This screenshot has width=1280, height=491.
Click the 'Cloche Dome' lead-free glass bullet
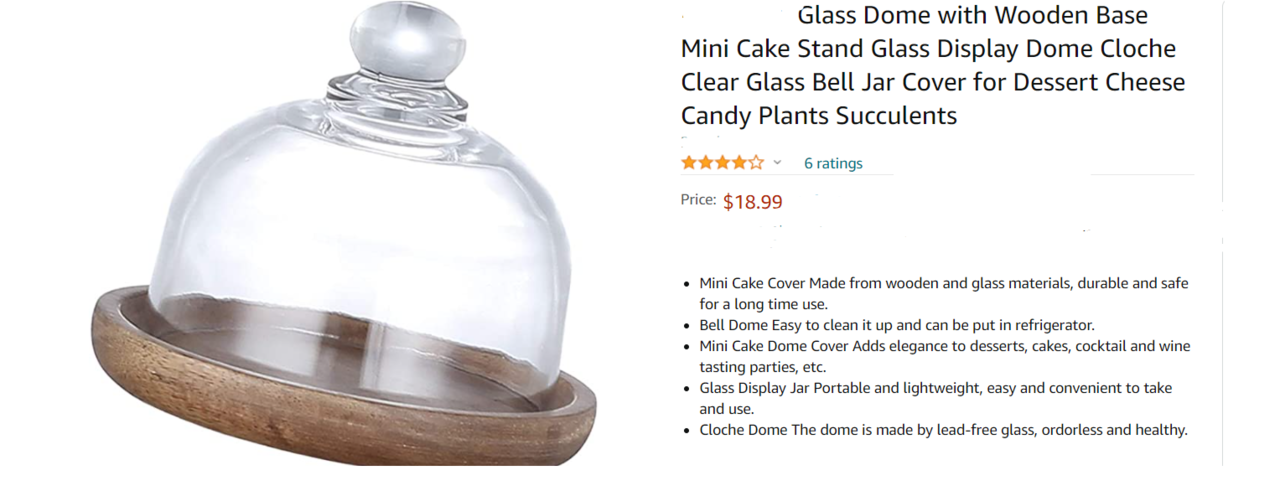(x=943, y=430)
